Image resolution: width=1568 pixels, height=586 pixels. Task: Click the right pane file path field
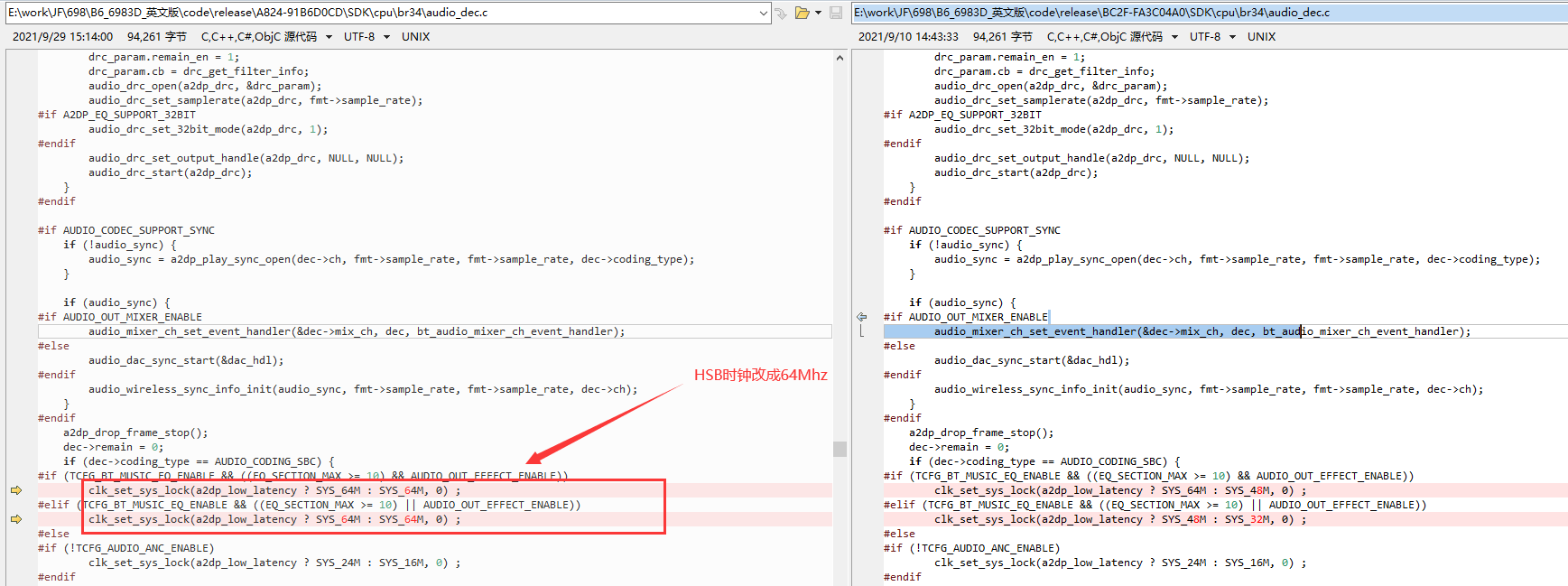coord(1210,13)
